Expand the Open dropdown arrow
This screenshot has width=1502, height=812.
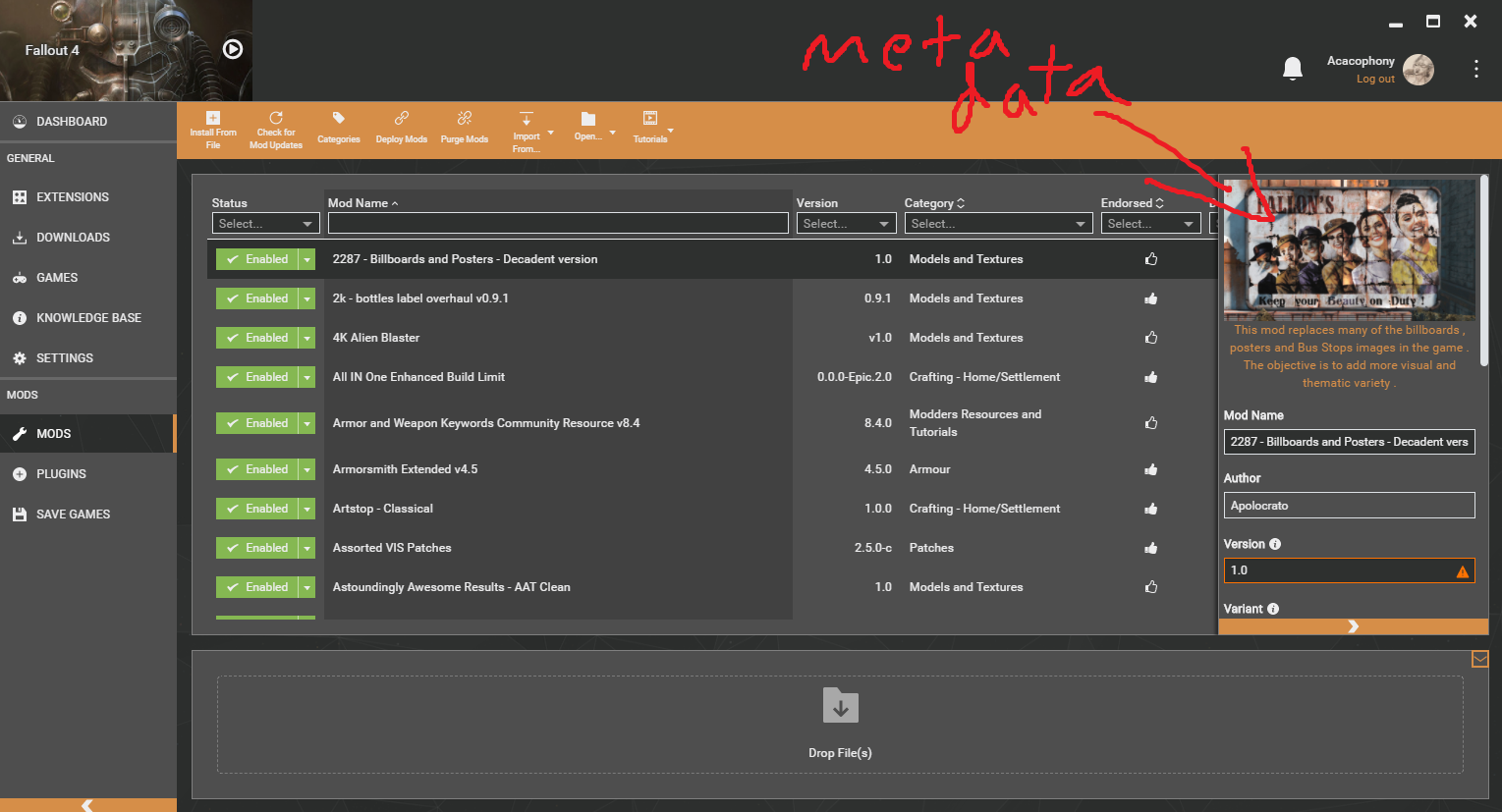pyautogui.click(x=612, y=133)
